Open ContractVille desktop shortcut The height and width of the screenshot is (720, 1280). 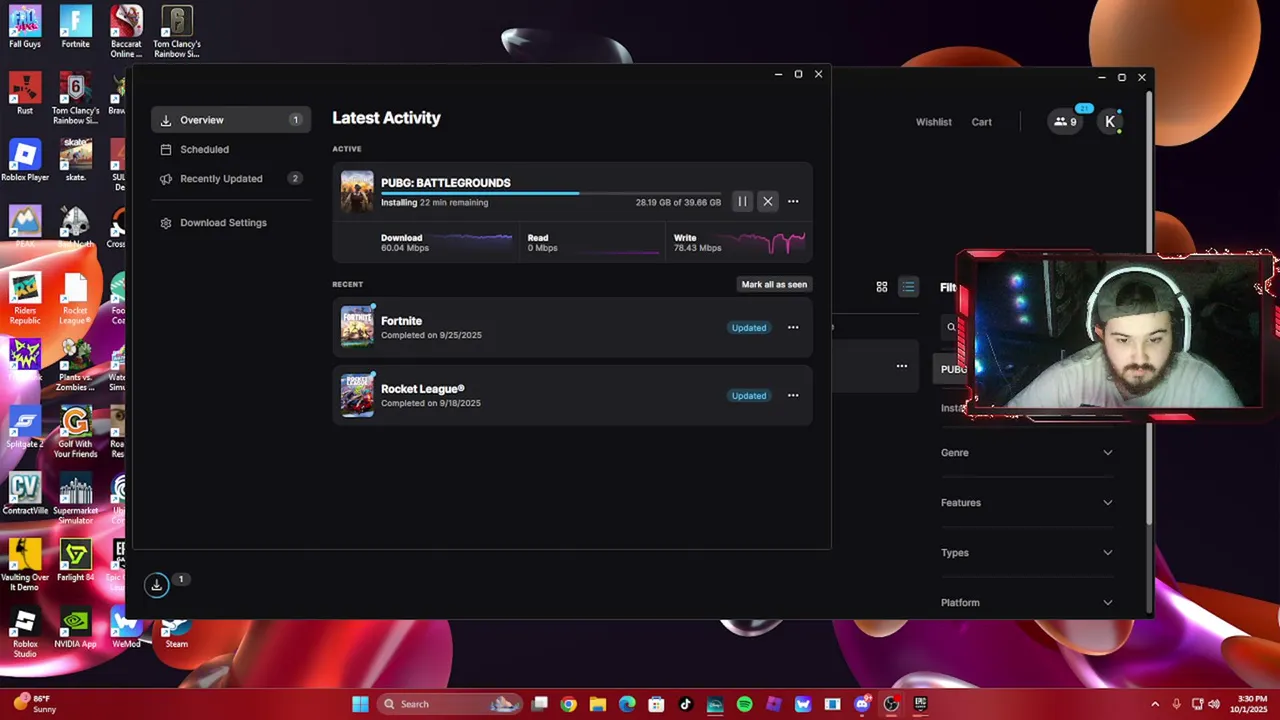pos(25,494)
